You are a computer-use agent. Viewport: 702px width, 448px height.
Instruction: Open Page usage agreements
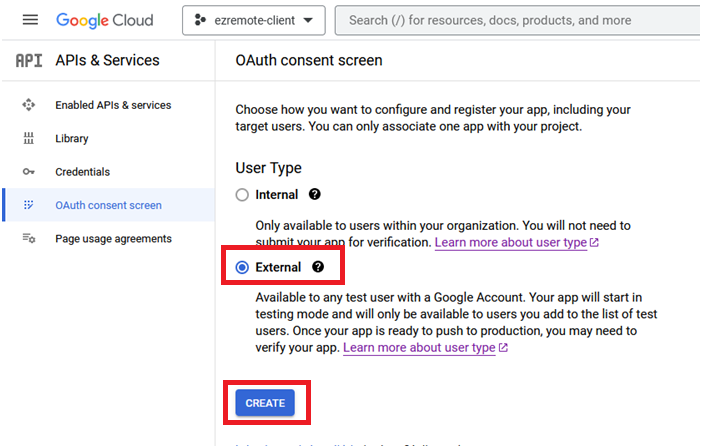pyautogui.click(x=113, y=239)
